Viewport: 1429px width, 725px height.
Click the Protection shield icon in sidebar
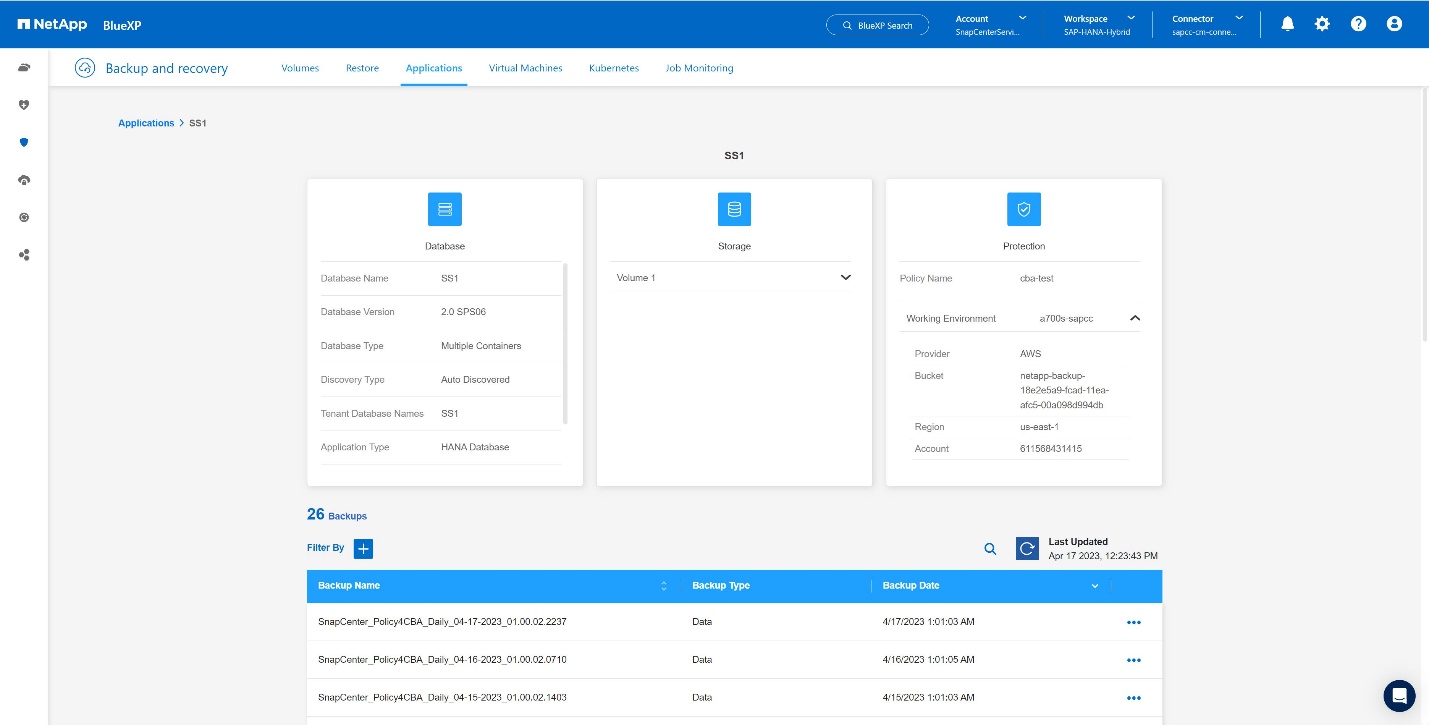click(24, 142)
